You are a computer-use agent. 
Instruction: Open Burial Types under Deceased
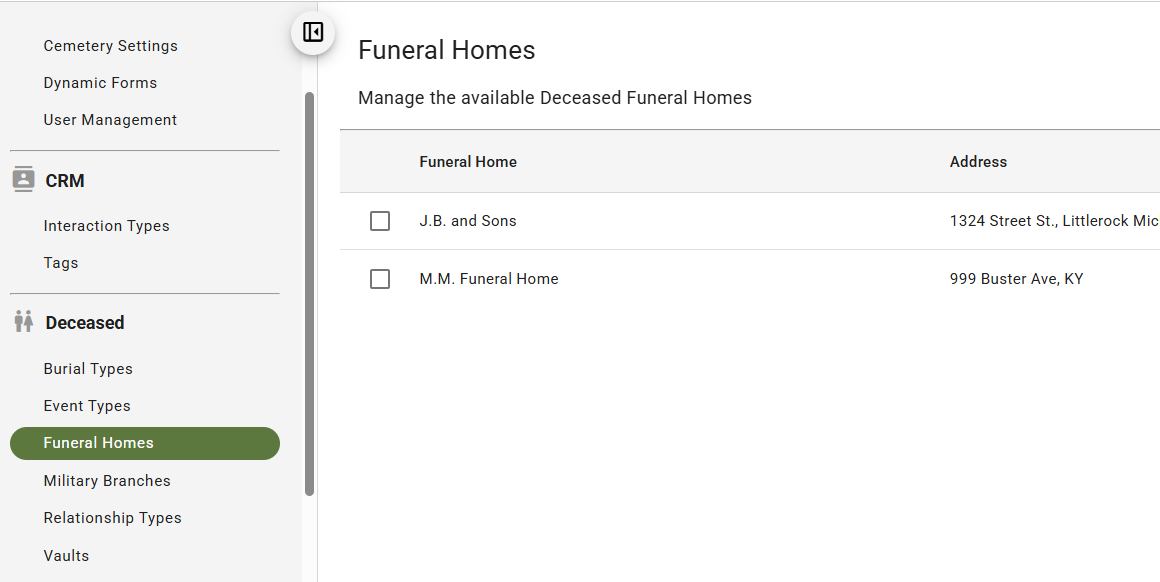(x=88, y=369)
